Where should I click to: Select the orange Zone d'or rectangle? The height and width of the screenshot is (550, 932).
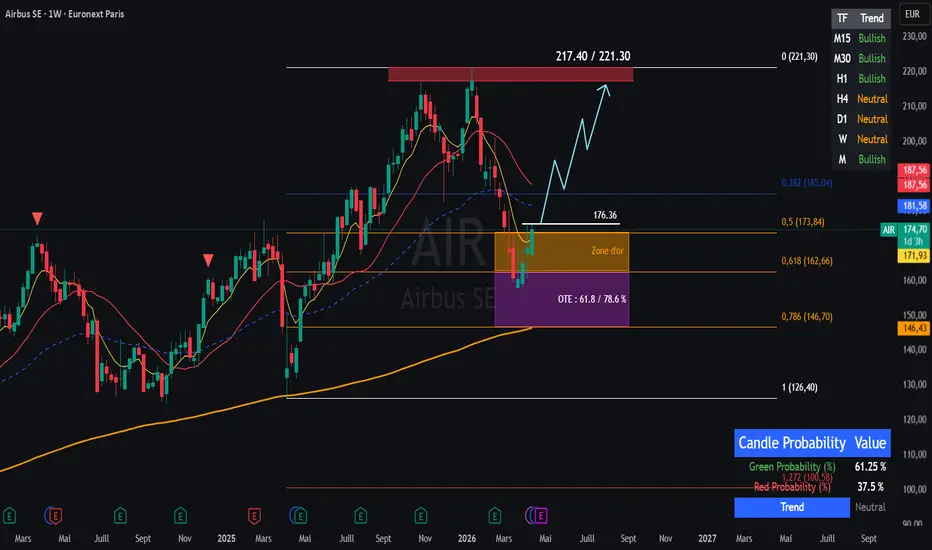561,252
